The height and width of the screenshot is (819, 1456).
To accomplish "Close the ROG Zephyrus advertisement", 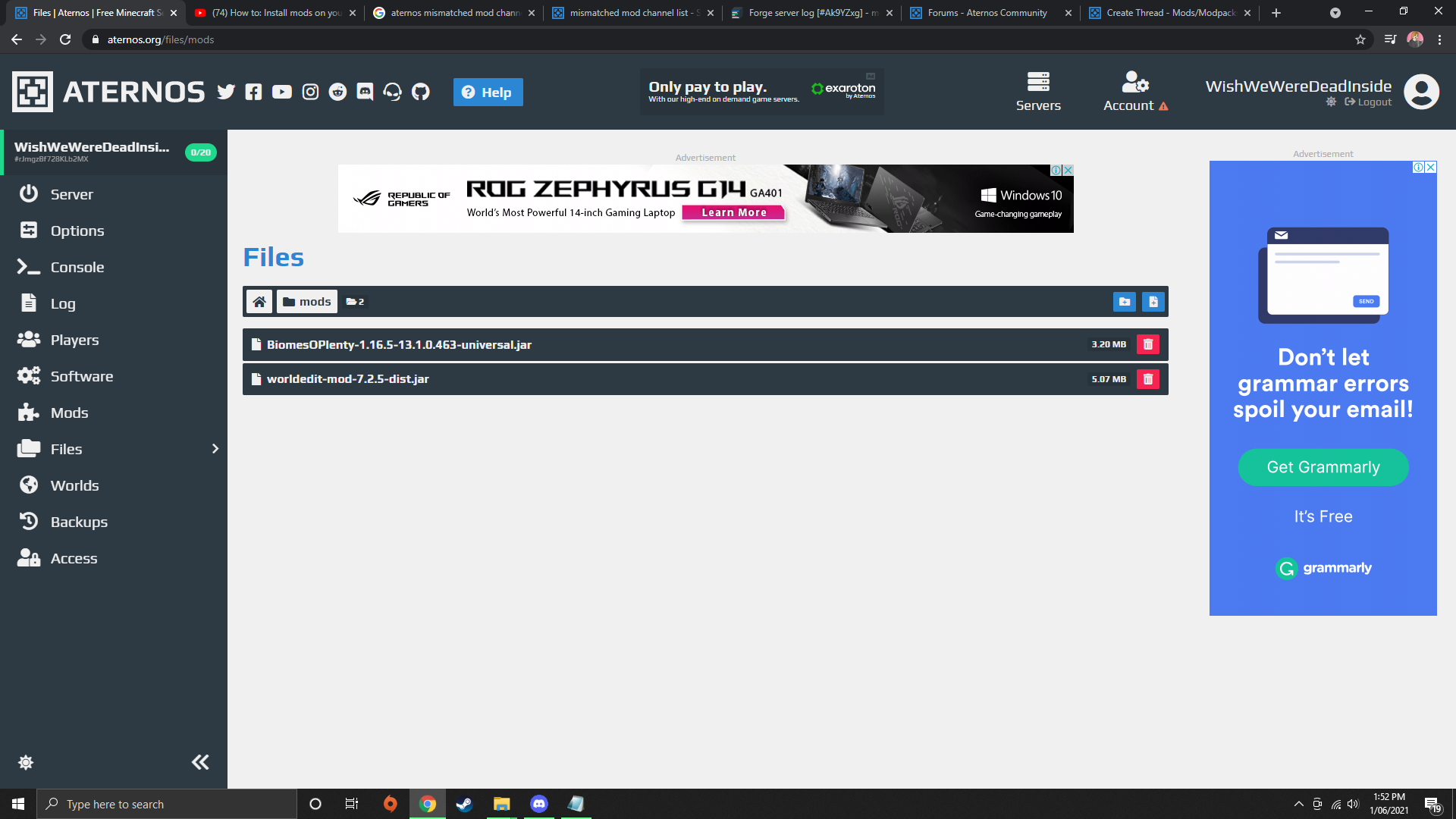I will (x=1068, y=170).
